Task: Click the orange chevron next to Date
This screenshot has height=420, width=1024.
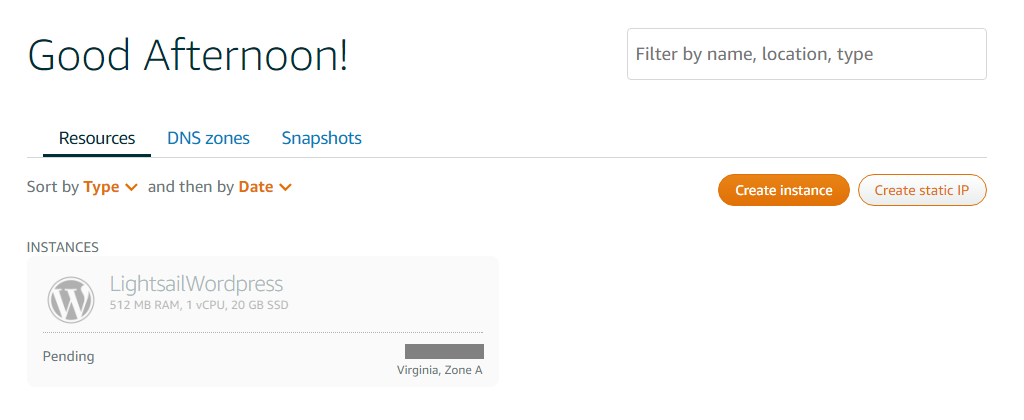Action: tap(285, 187)
